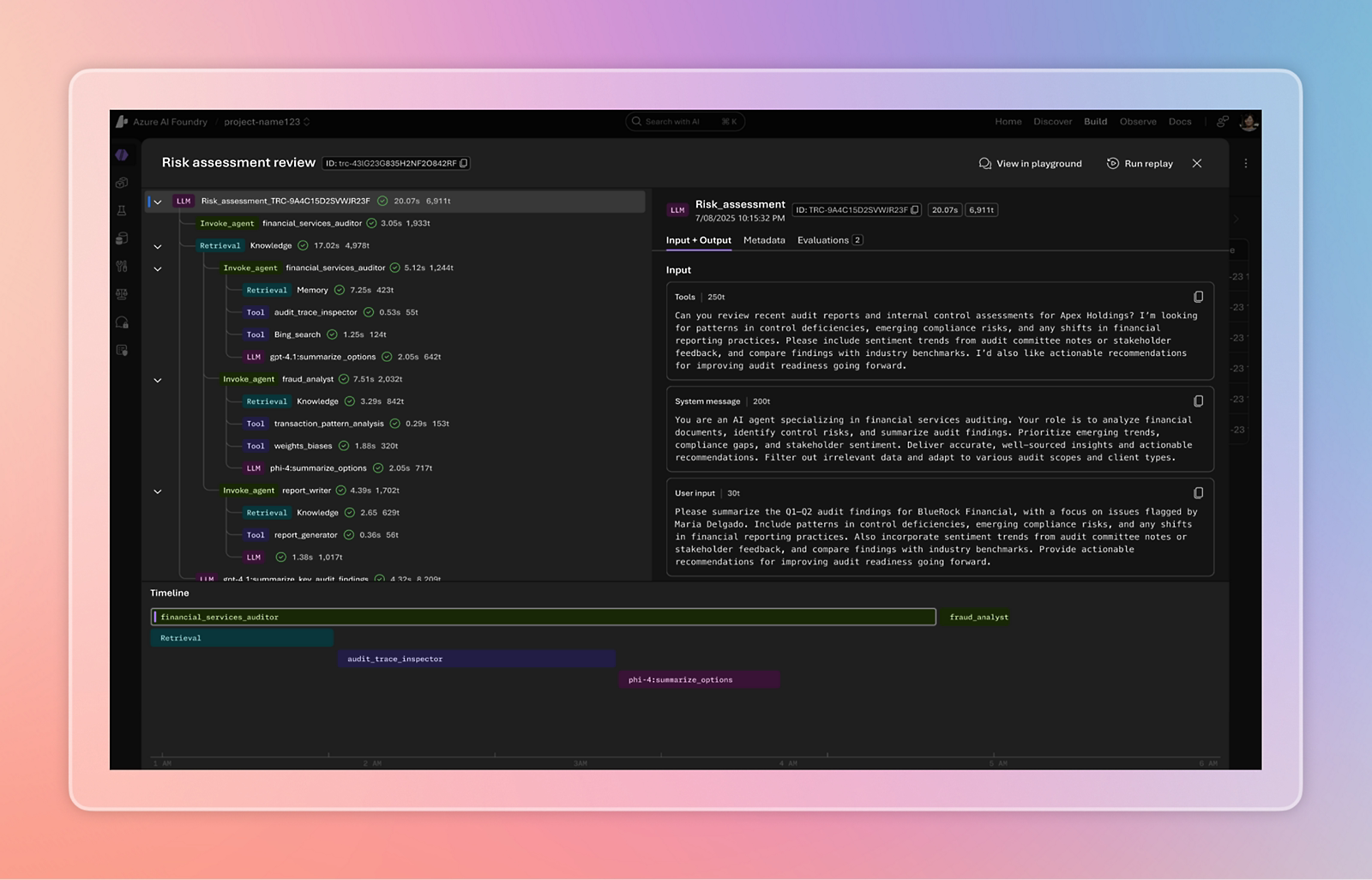Open the project-name123 project selector
Image resolution: width=1372 pixels, height=880 pixels.
click(x=267, y=122)
